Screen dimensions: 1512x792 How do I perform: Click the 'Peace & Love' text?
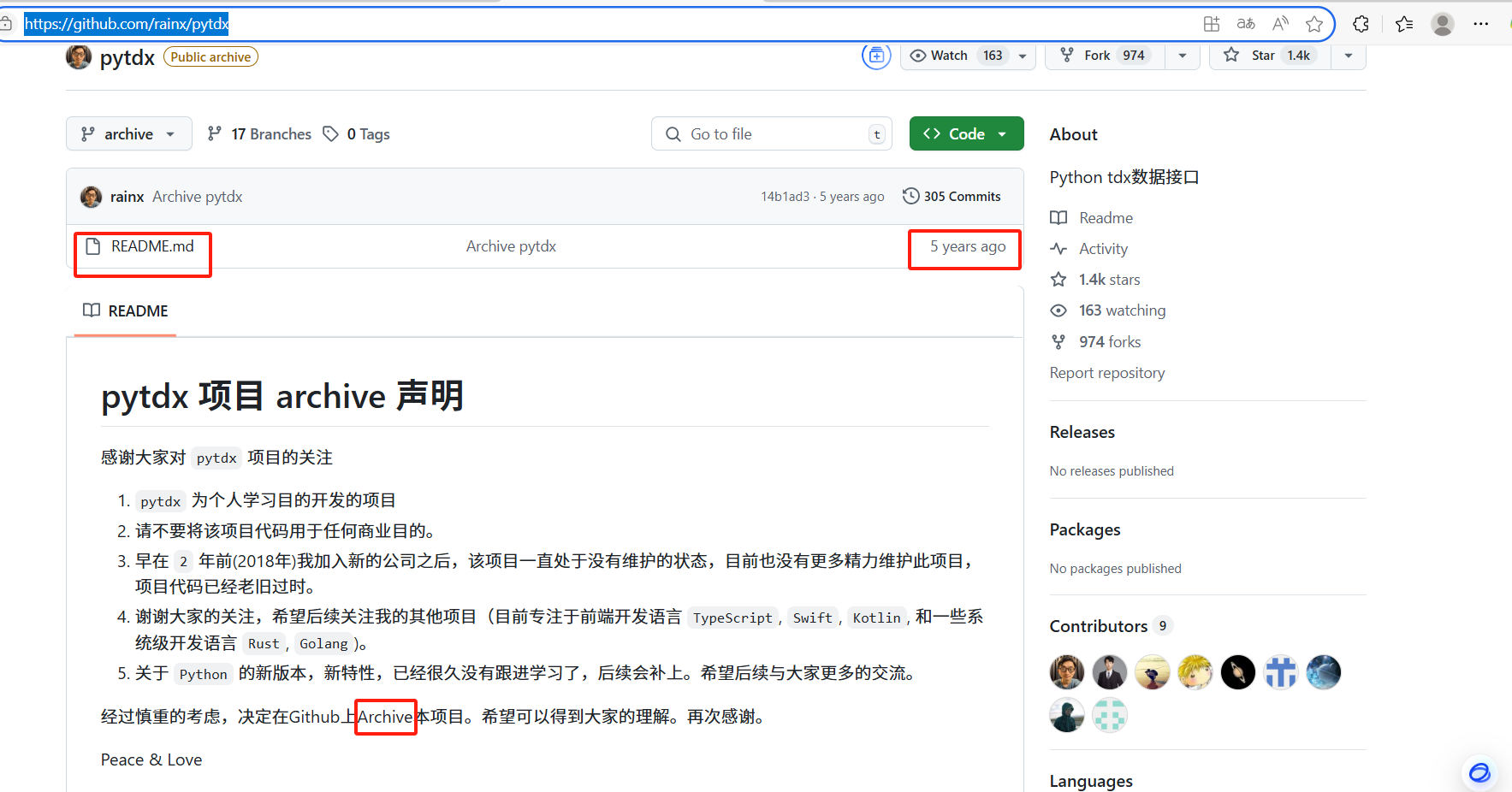(151, 760)
